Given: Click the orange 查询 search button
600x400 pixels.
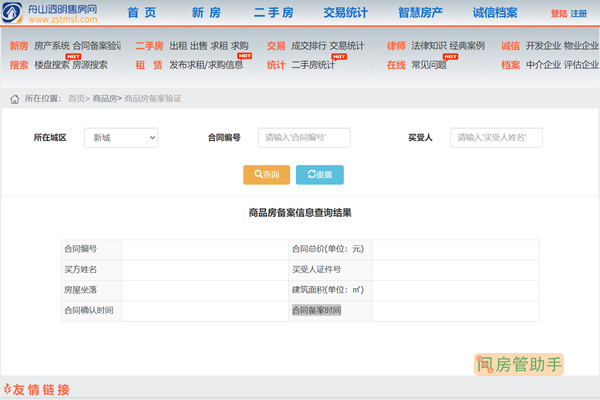Looking at the screenshot, I should coord(266,175).
